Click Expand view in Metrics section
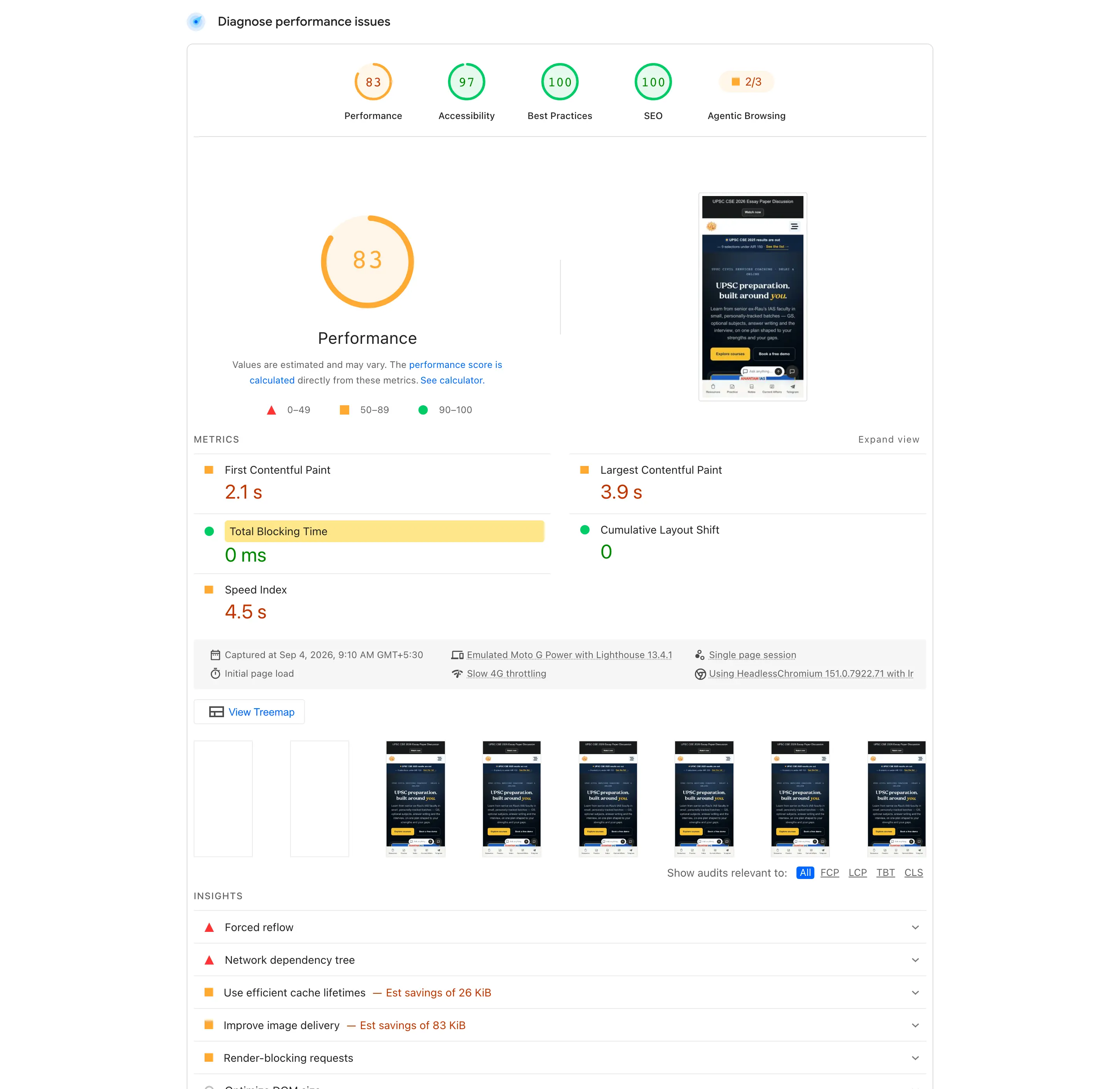 [888, 439]
